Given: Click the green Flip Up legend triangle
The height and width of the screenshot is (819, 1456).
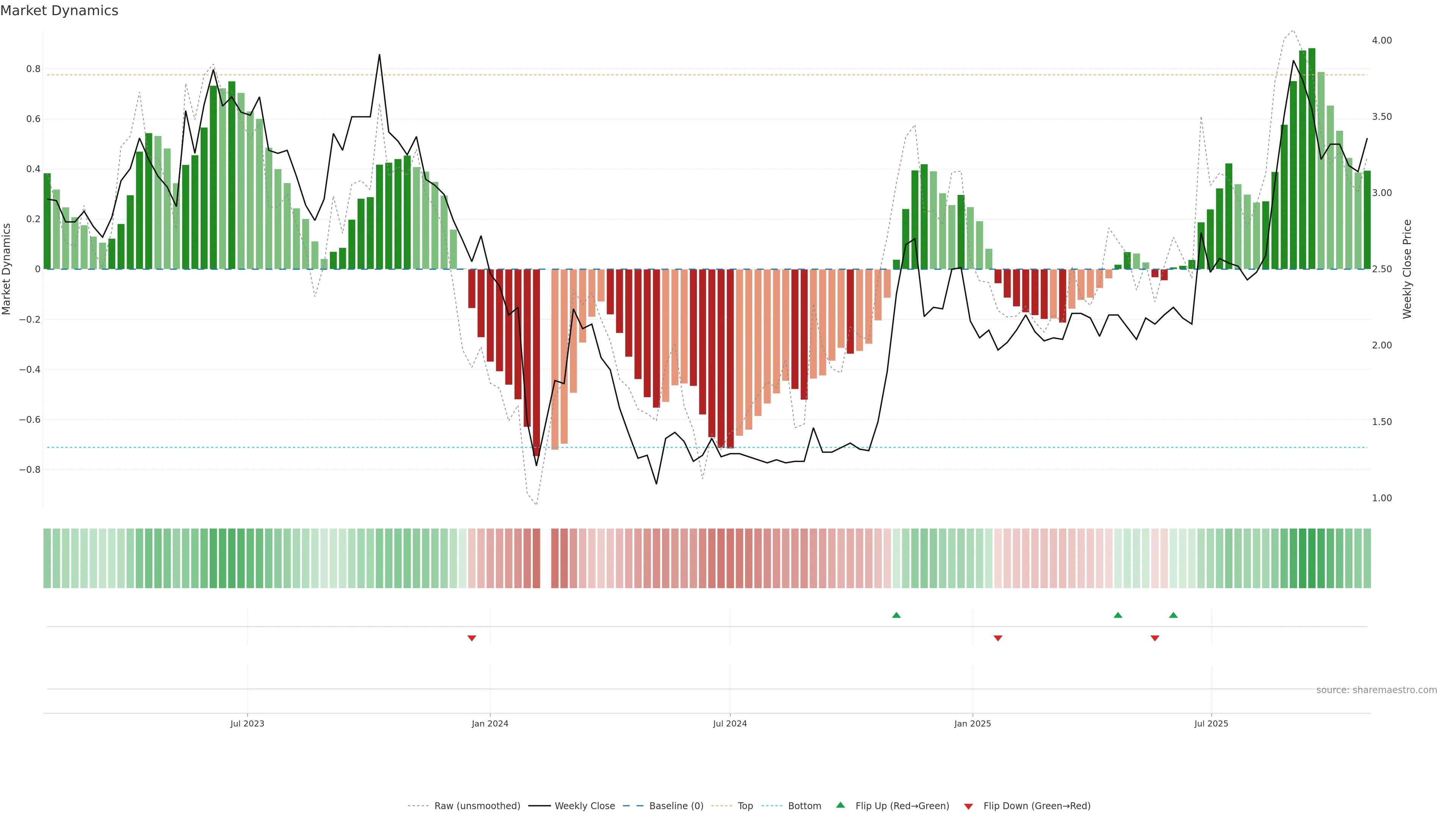Looking at the screenshot, I should (841, 805).
